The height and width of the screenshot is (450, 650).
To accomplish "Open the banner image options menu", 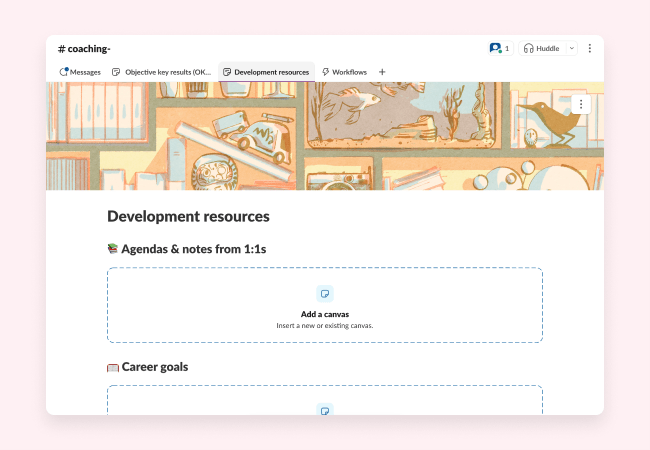I will click(582, 103).
